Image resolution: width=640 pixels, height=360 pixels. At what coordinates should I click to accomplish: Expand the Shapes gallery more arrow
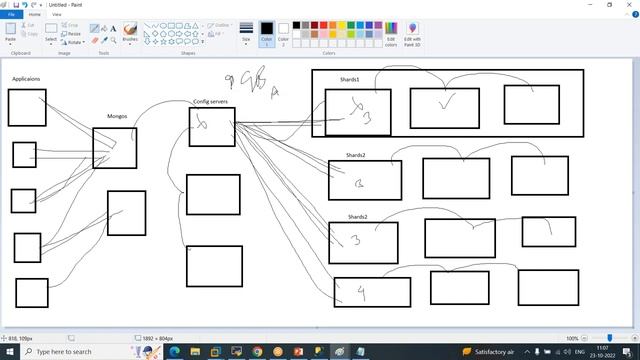(203, 42)
